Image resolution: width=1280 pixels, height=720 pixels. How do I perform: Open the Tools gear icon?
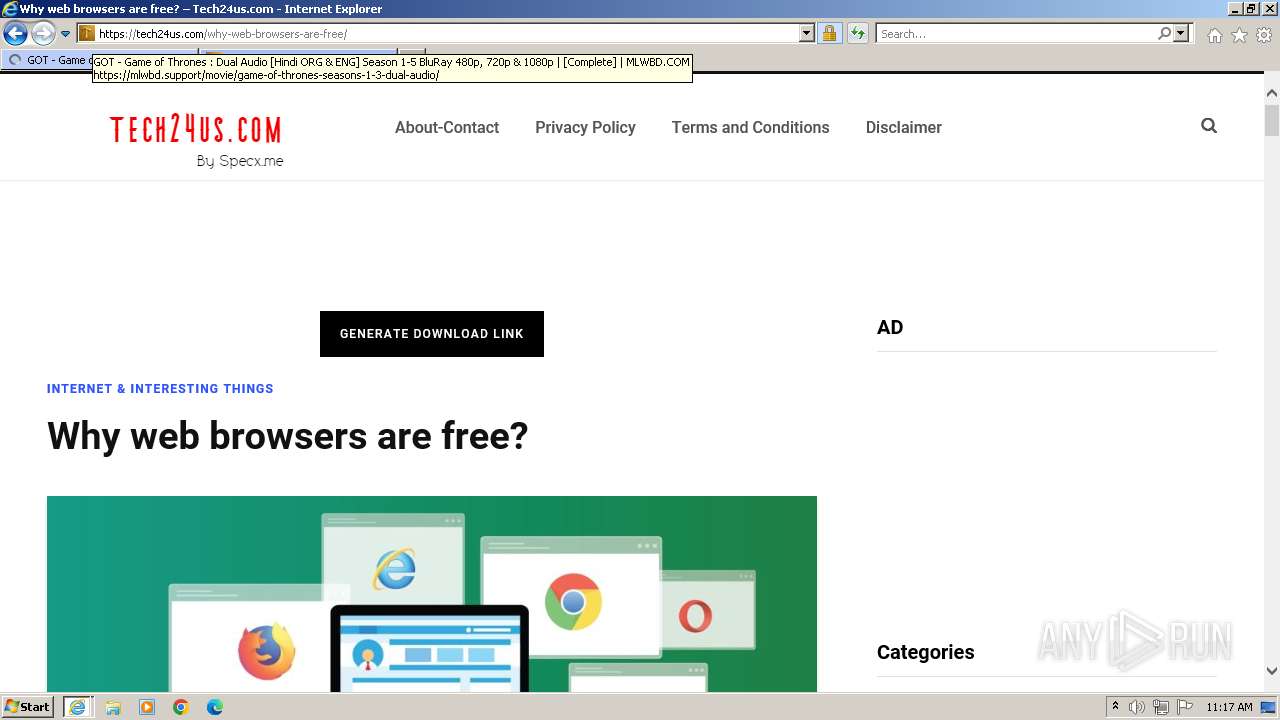point(1264,35)
